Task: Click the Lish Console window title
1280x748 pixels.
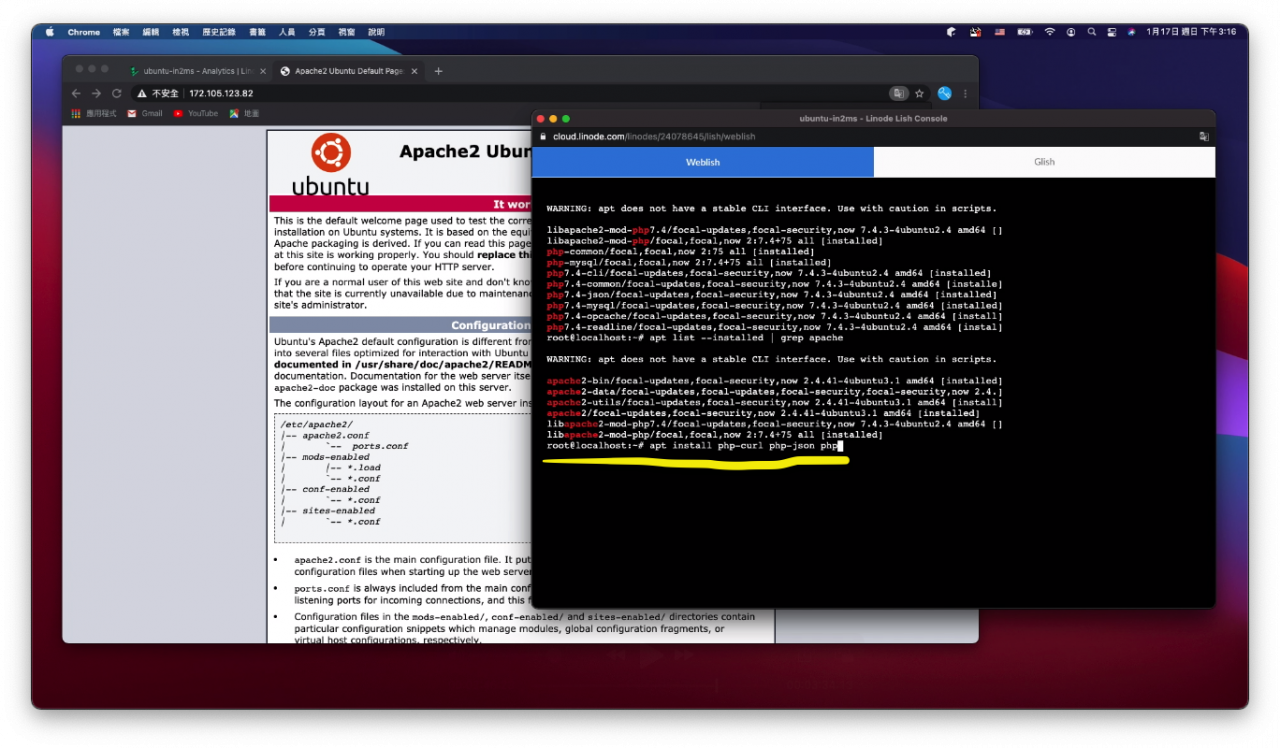Action: (x=873, y=118)
